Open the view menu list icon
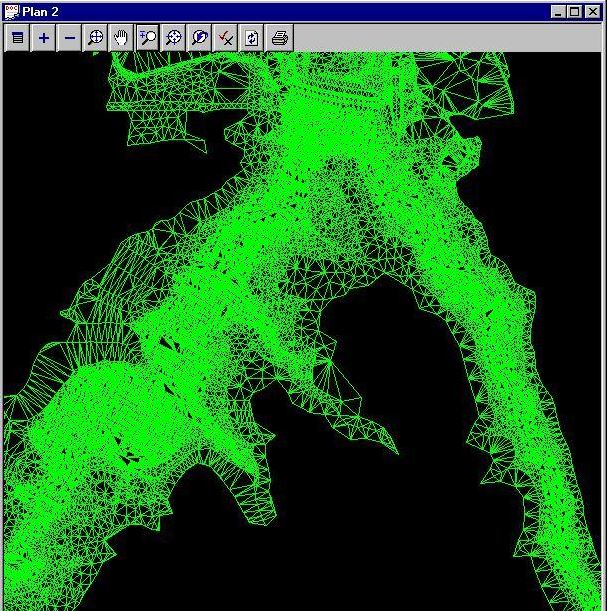This screenshot has height=611, width=607. click(x=18, y=38)
